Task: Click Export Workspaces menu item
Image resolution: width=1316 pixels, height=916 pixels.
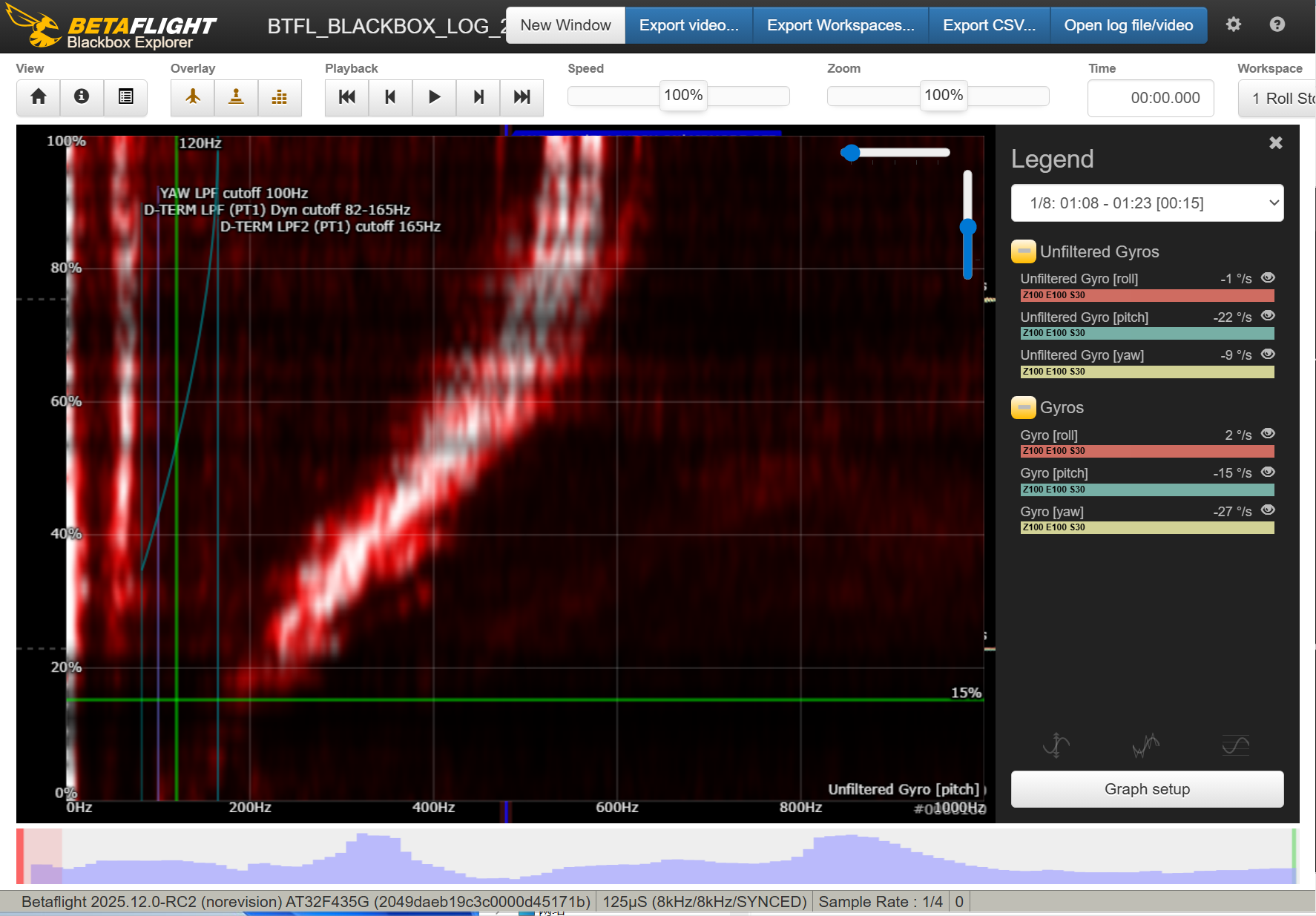Action: coord(840,25)
